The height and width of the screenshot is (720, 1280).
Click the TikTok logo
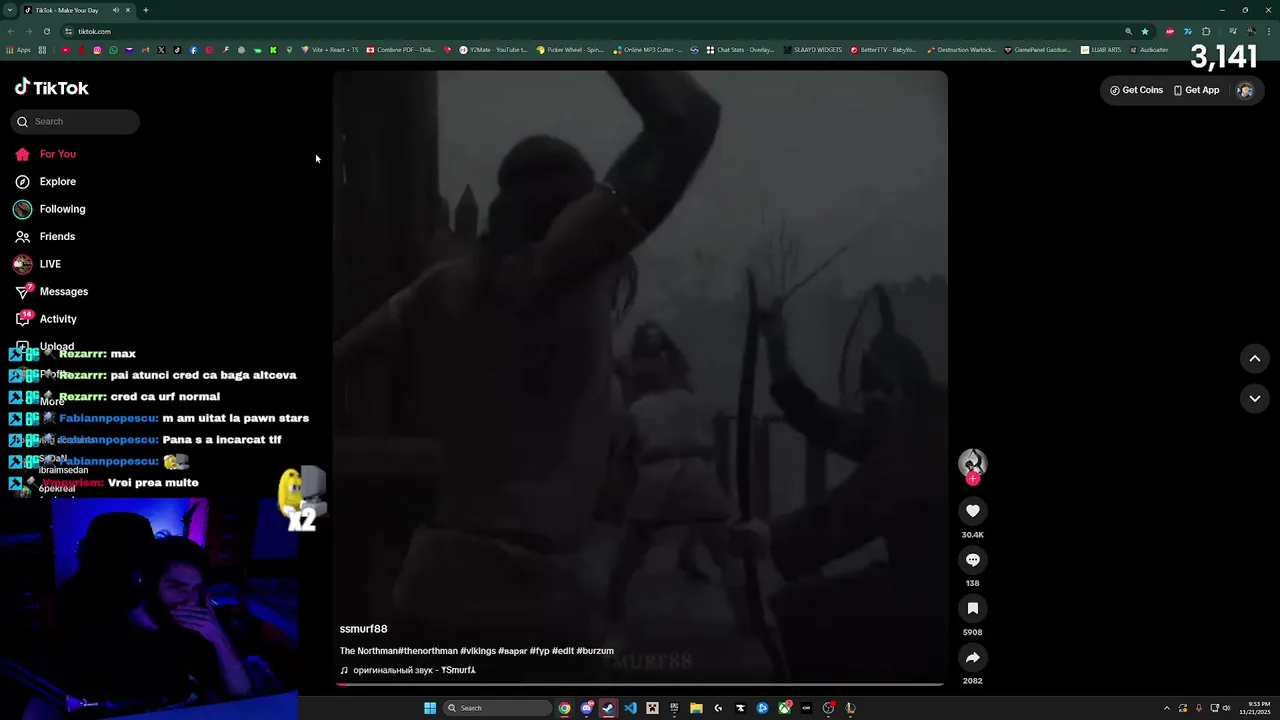coord(52,88)
